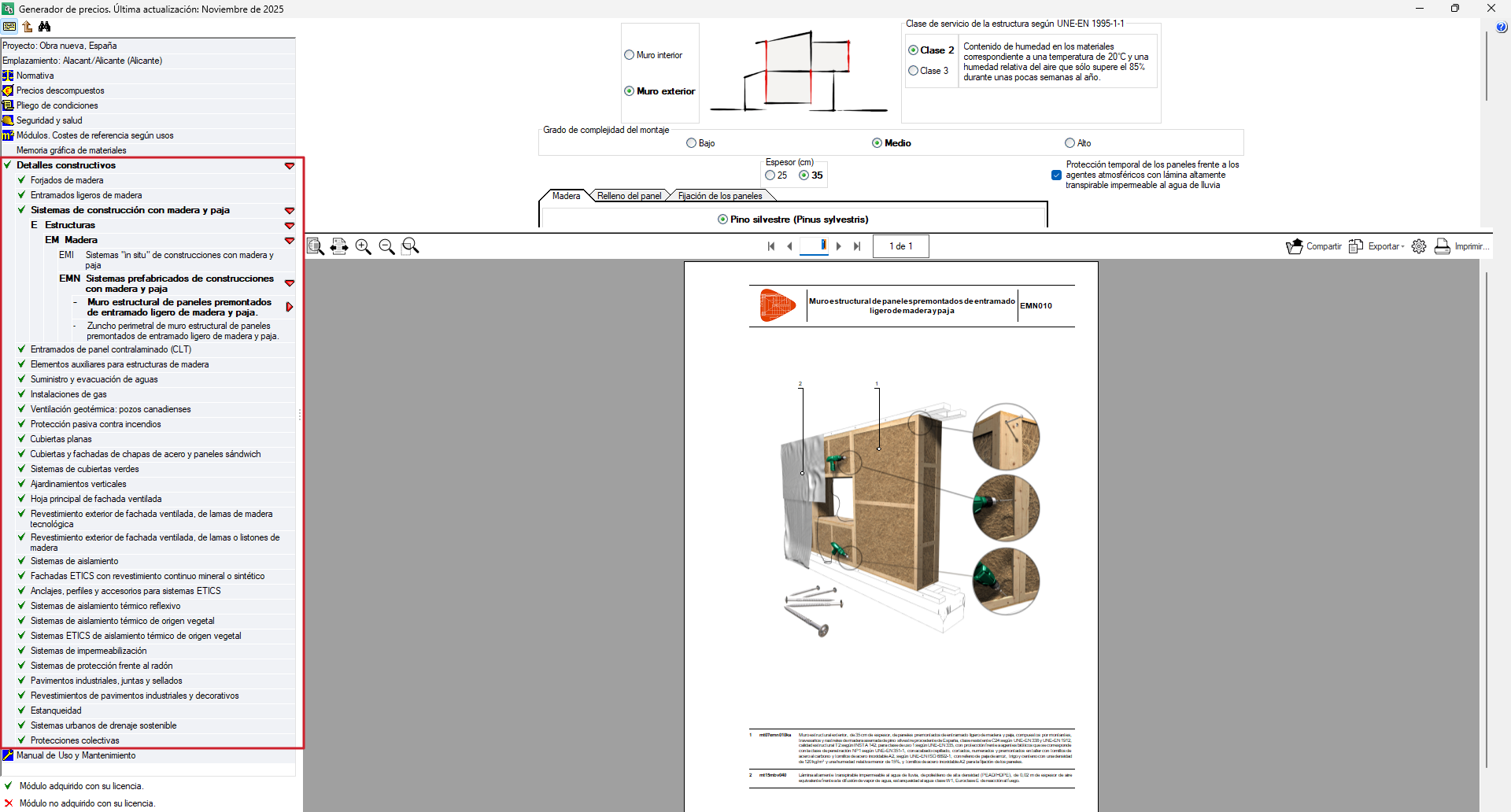The width and height of the screenshot is (1511, 812).
Task: Open search with the binoculars icon
Action: (45, 27)
